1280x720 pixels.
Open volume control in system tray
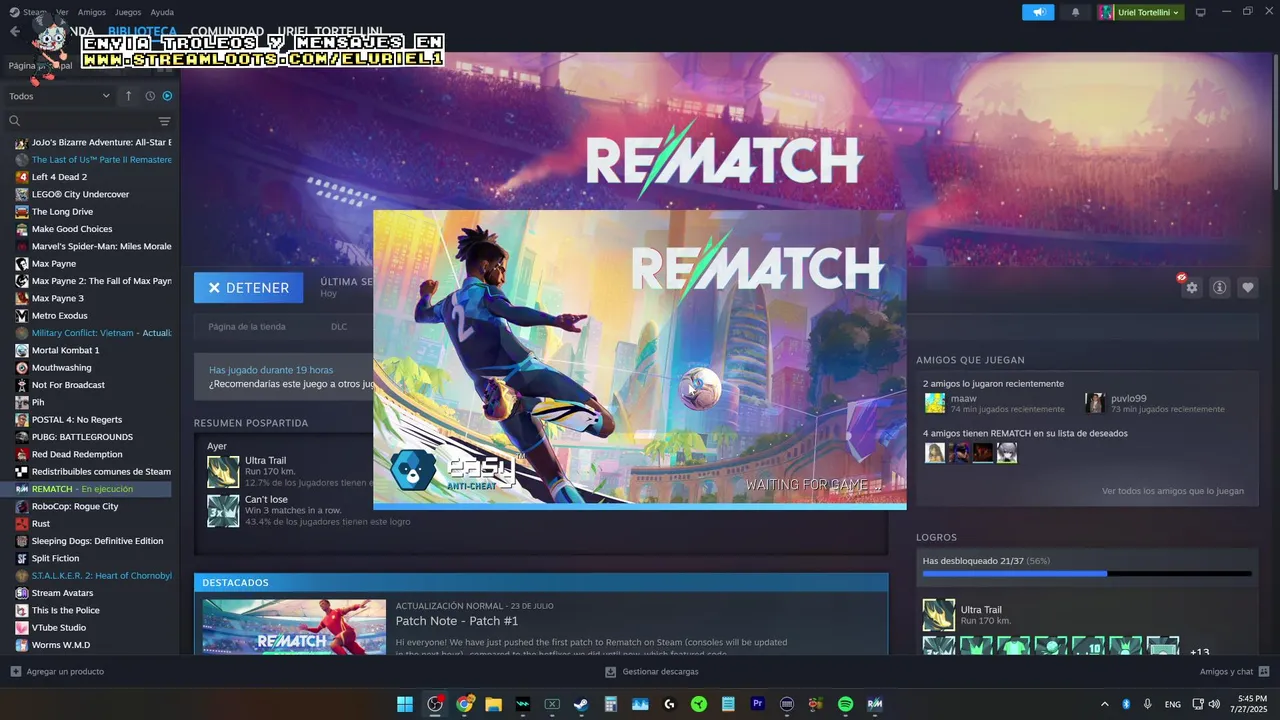[x=1214, y=704]
